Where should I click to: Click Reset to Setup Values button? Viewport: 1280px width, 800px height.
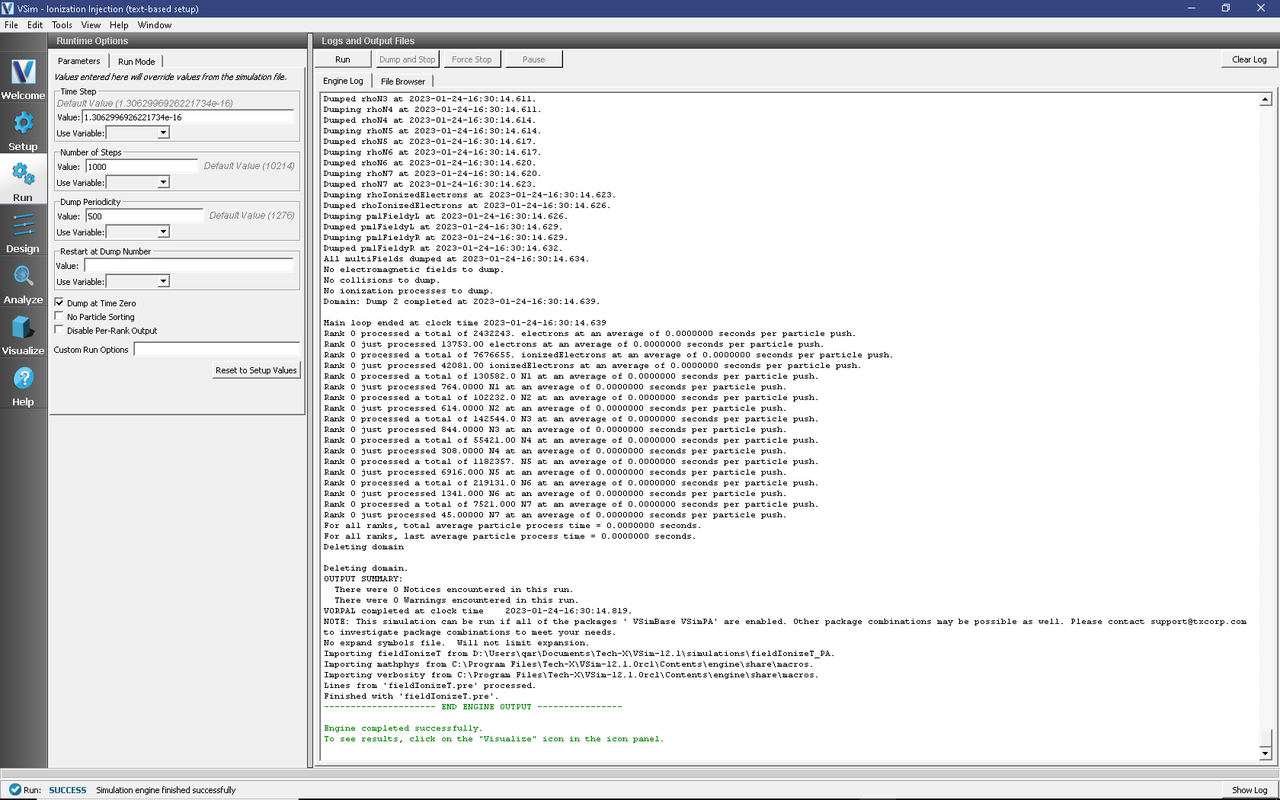tap(256, 371)
